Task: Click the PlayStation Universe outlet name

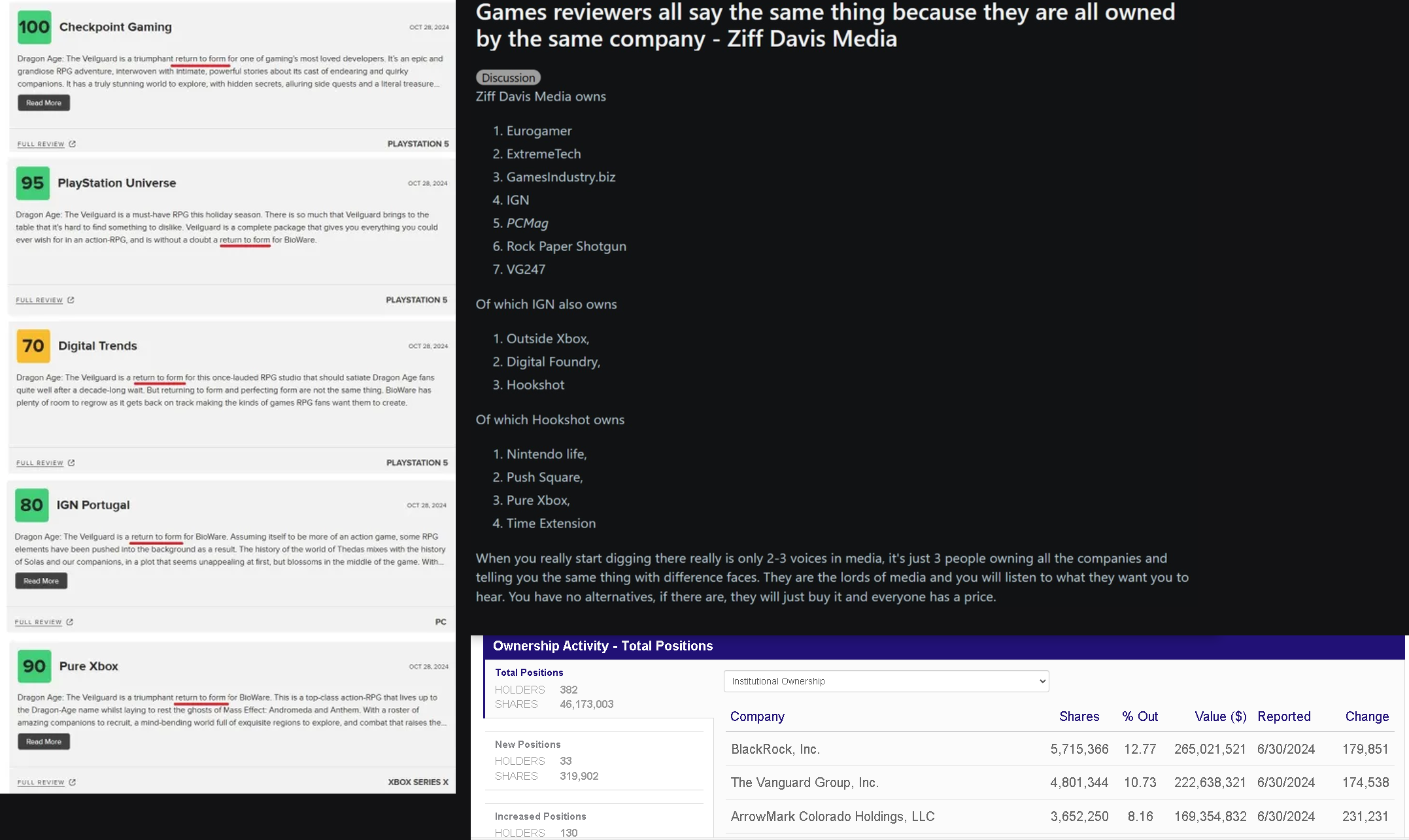Action: 117,183
